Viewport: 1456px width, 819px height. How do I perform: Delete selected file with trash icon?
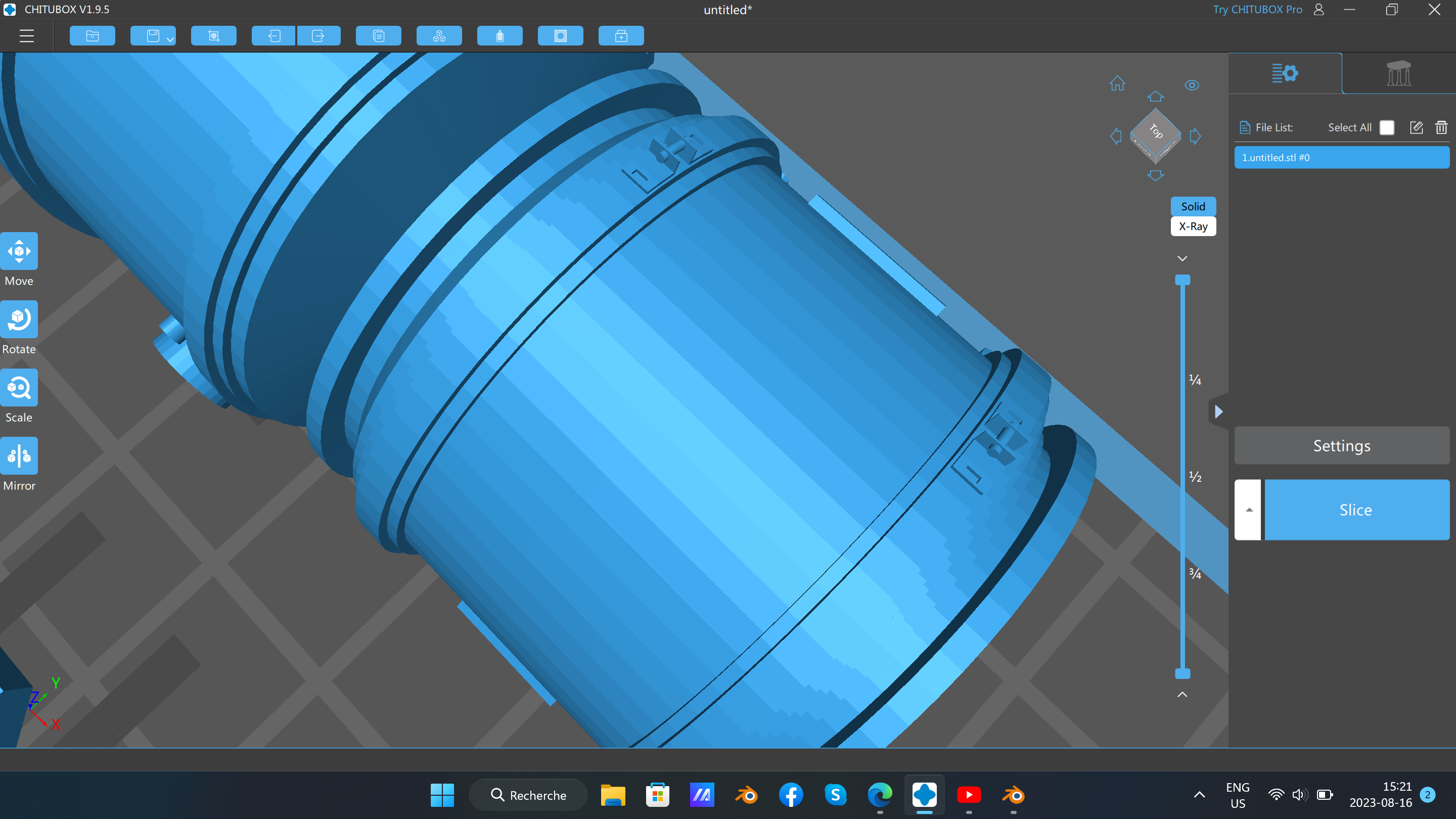point(1441,127)
